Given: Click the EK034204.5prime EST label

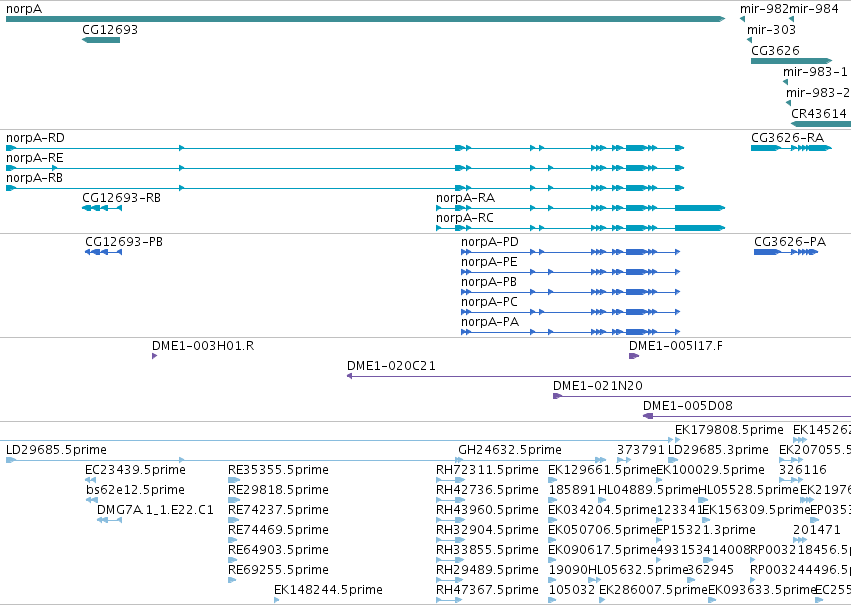Looking at the screenshot, I should 602,510.
